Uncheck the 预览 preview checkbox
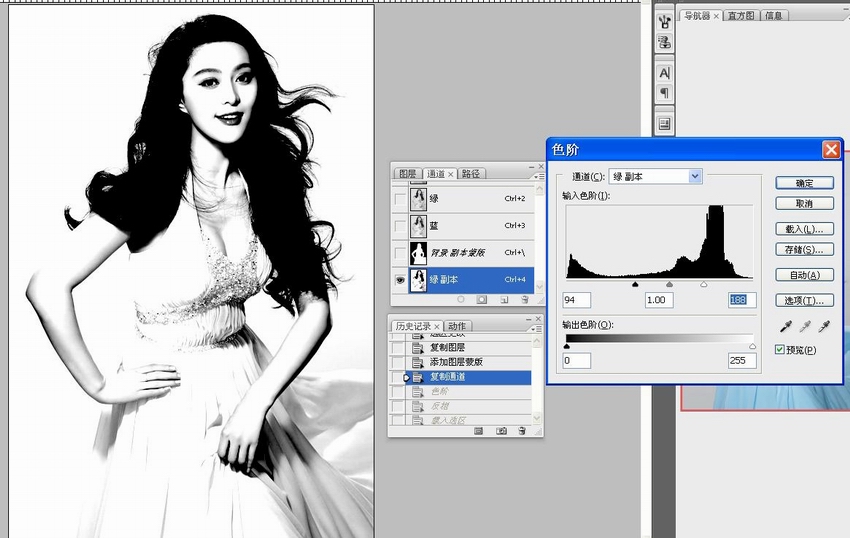This screenshot has height=538, width=850. click(780, 350)
